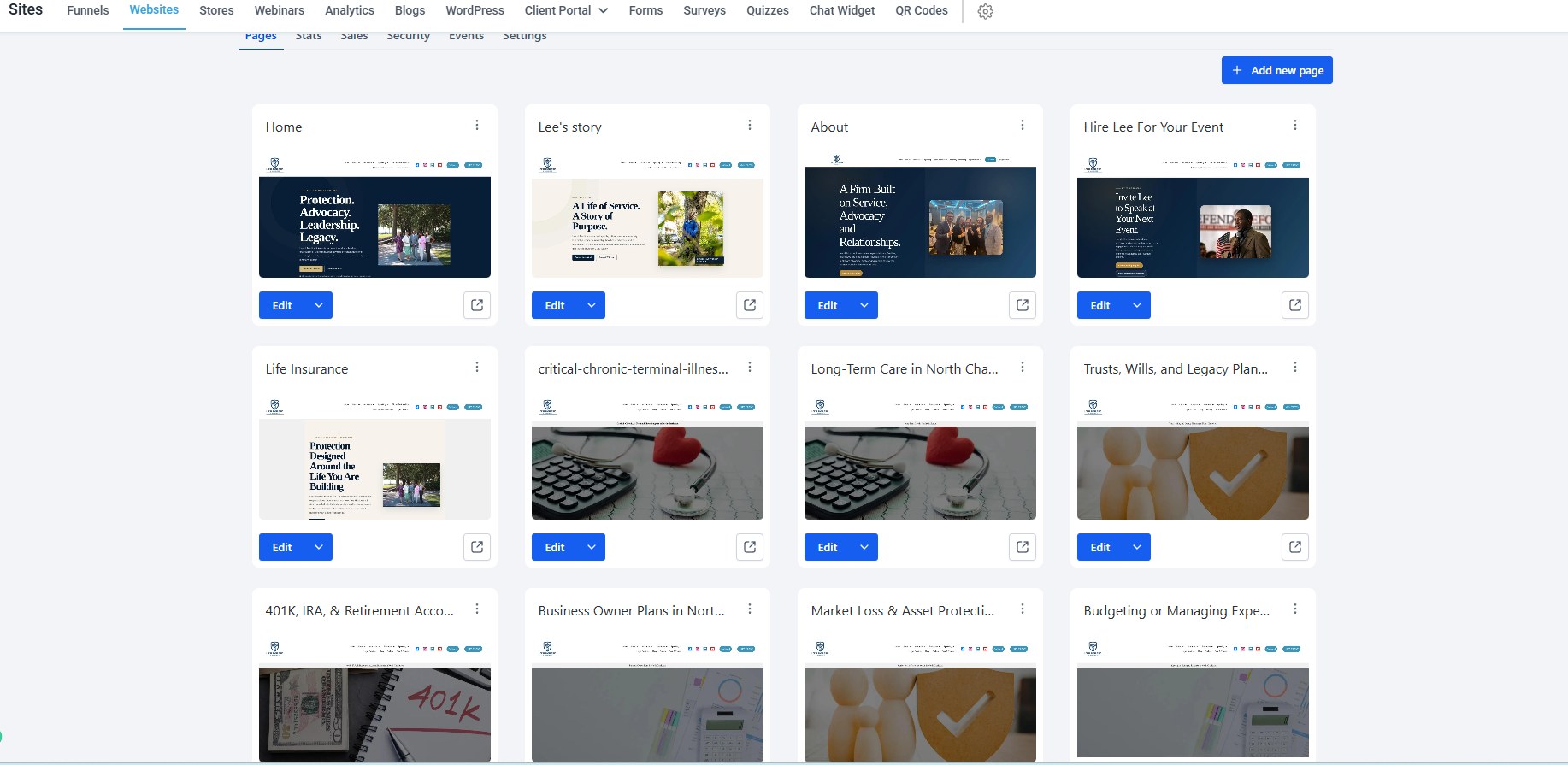Expand Edit dropdown arrow for Home page
Image resolution: width=1568 pixels, height=765 pixels.
pos(319,305)
